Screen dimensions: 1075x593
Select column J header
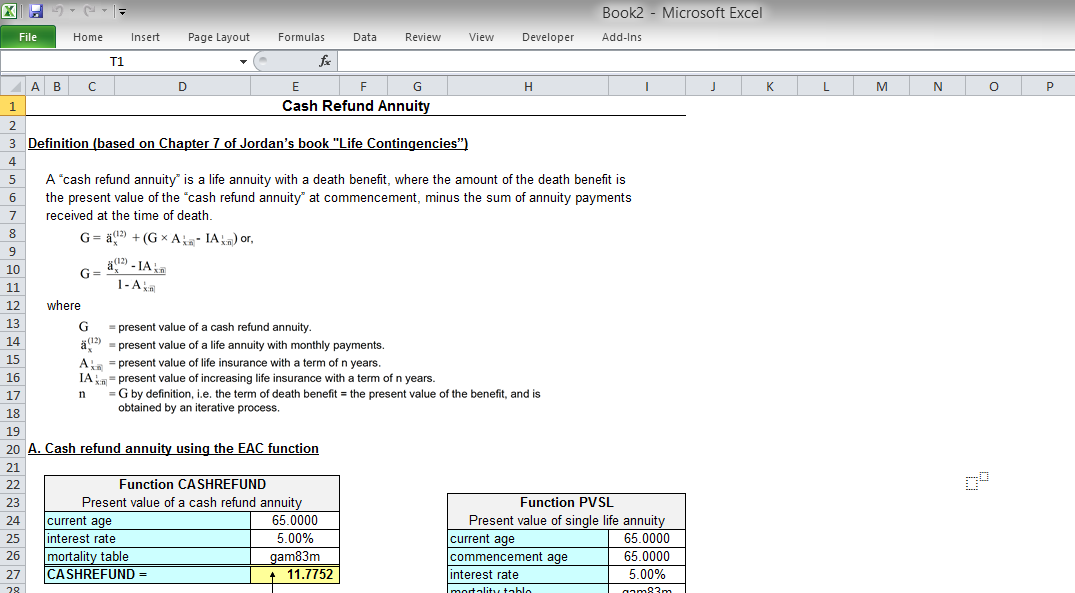click(713, 86)
